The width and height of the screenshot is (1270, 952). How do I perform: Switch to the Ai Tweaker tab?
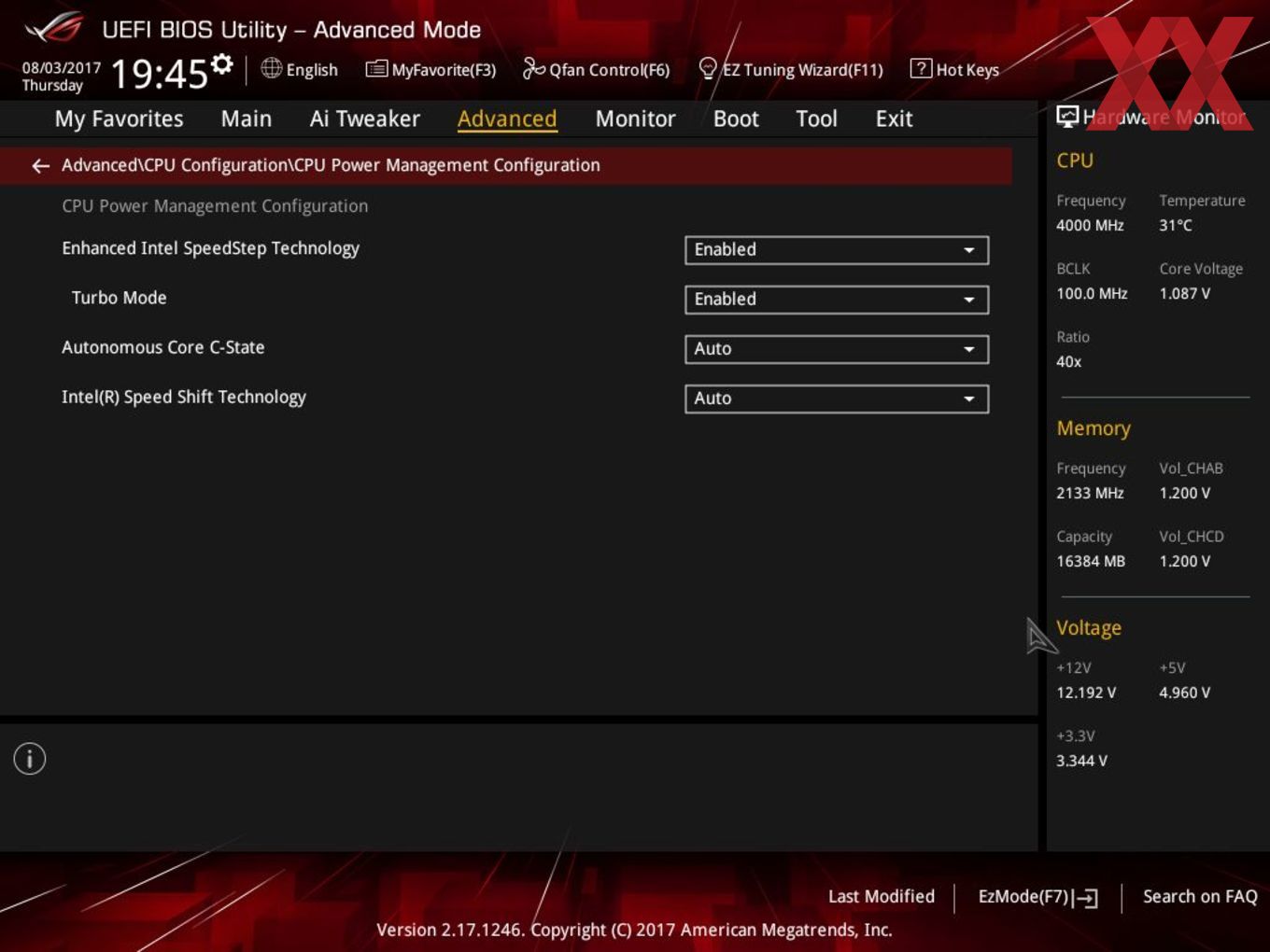point(365,119)
